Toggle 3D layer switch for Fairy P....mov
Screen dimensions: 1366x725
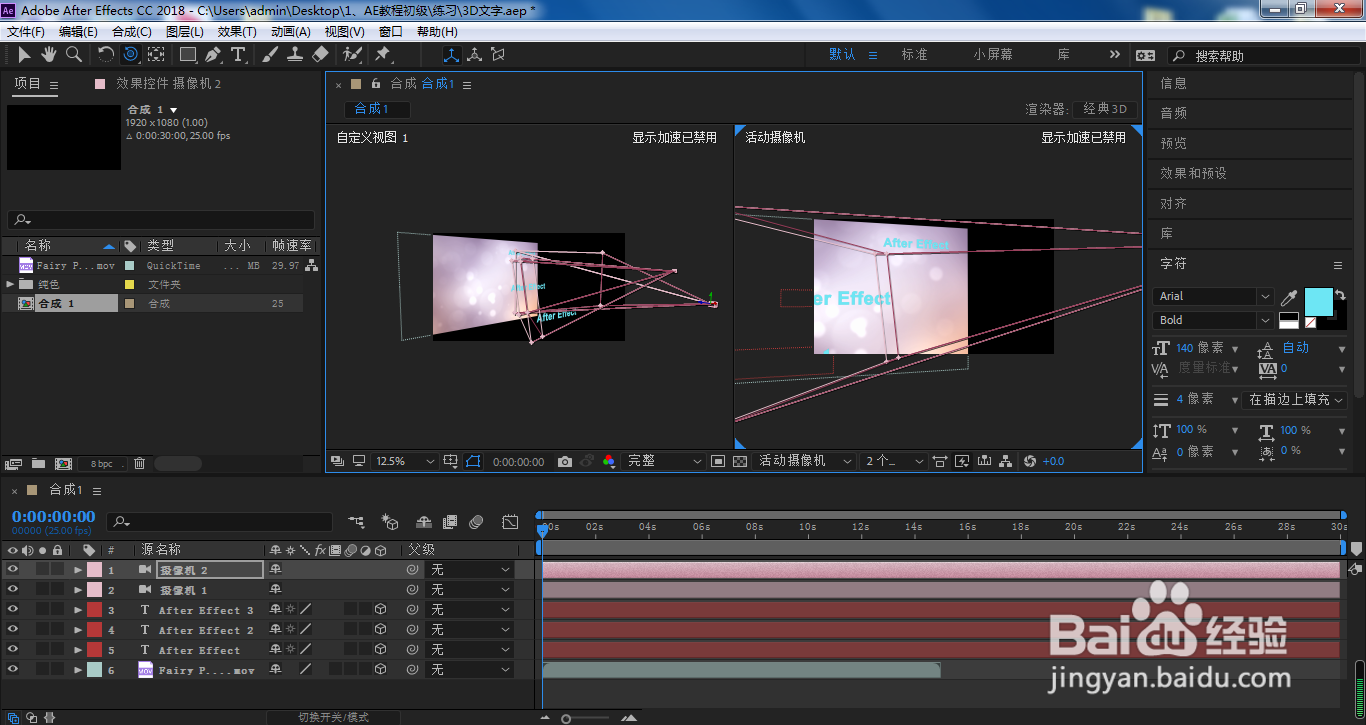(381, 669)
